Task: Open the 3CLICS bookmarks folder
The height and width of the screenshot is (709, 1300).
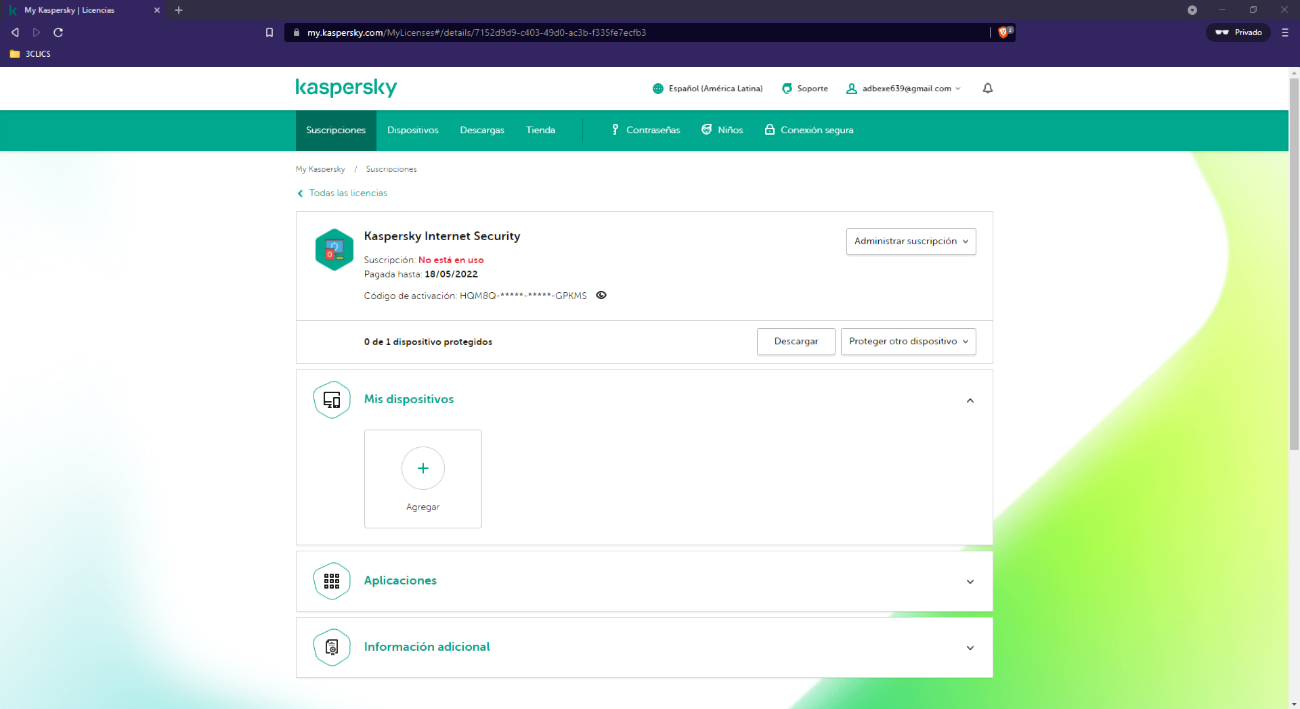Action: [x=30, y=54]
